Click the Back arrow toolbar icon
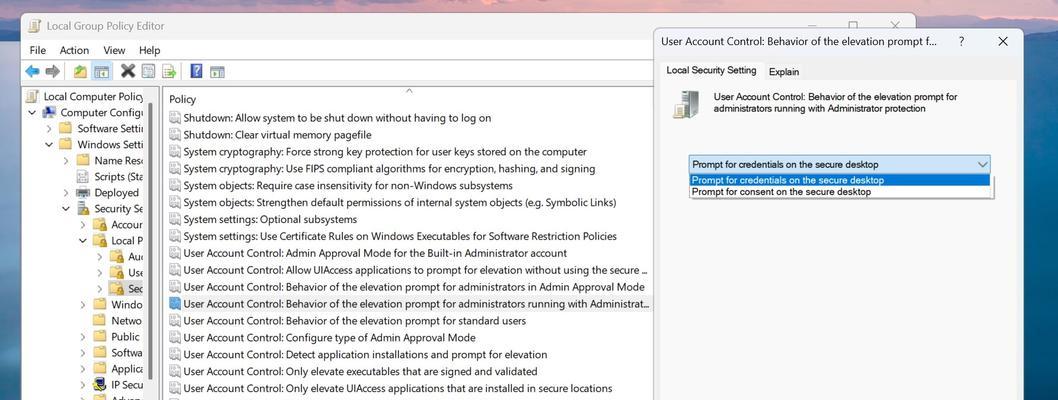The image size is (1058, 400). tap(32, 72)
